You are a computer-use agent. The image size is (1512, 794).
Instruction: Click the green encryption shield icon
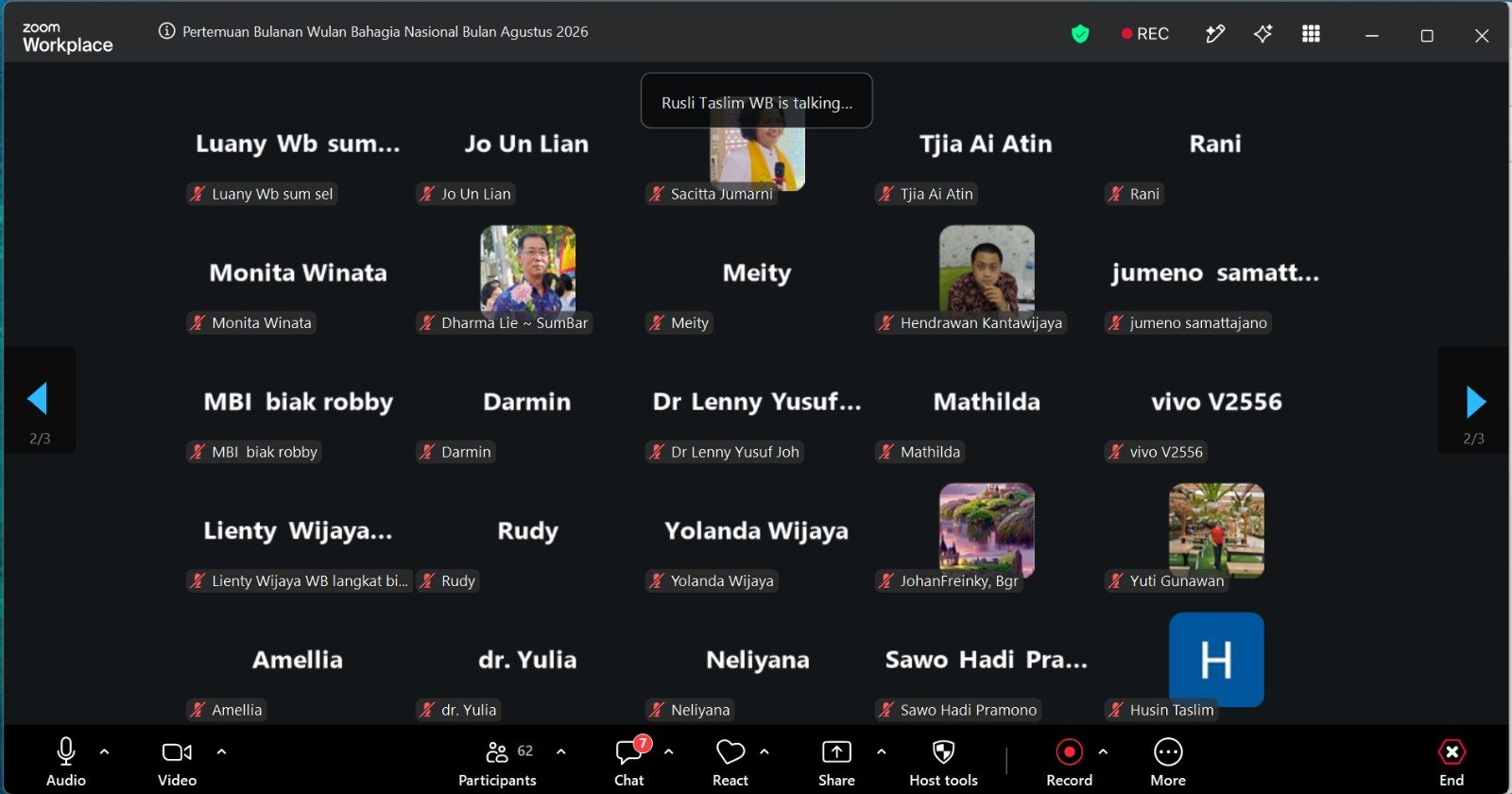pyautogui.click(x=1080, y=34)
